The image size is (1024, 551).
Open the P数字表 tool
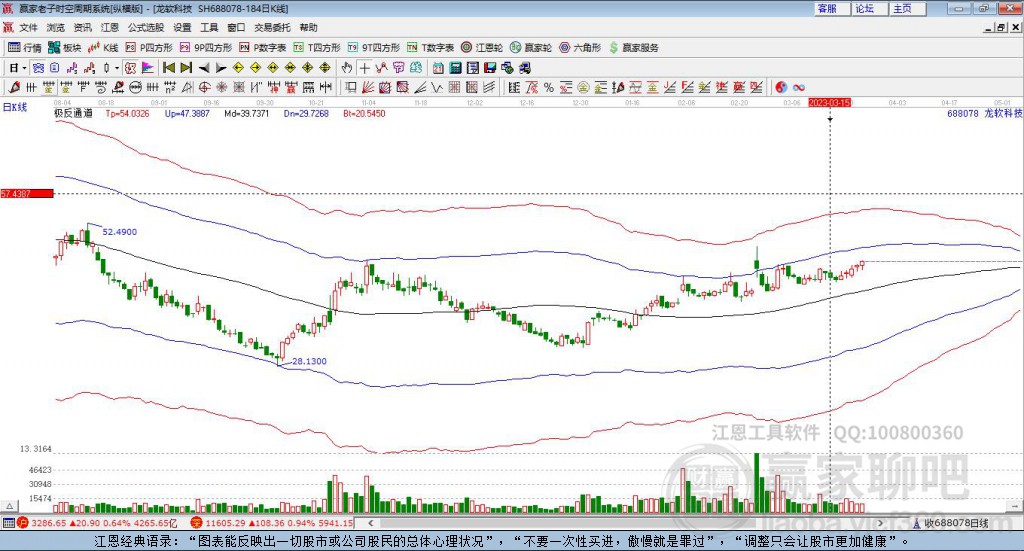263,48
